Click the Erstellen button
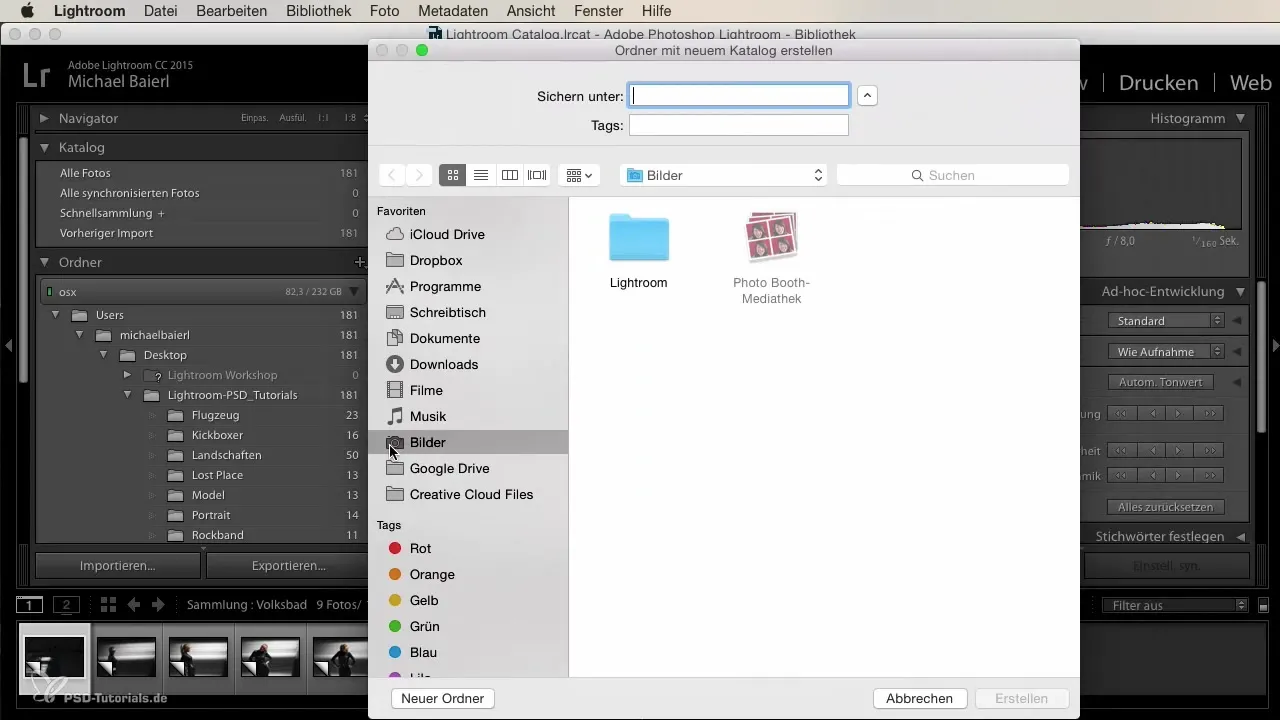The height and width of the screenshot is (720, 1280). pyautogui.click(x=1022, y=698)
